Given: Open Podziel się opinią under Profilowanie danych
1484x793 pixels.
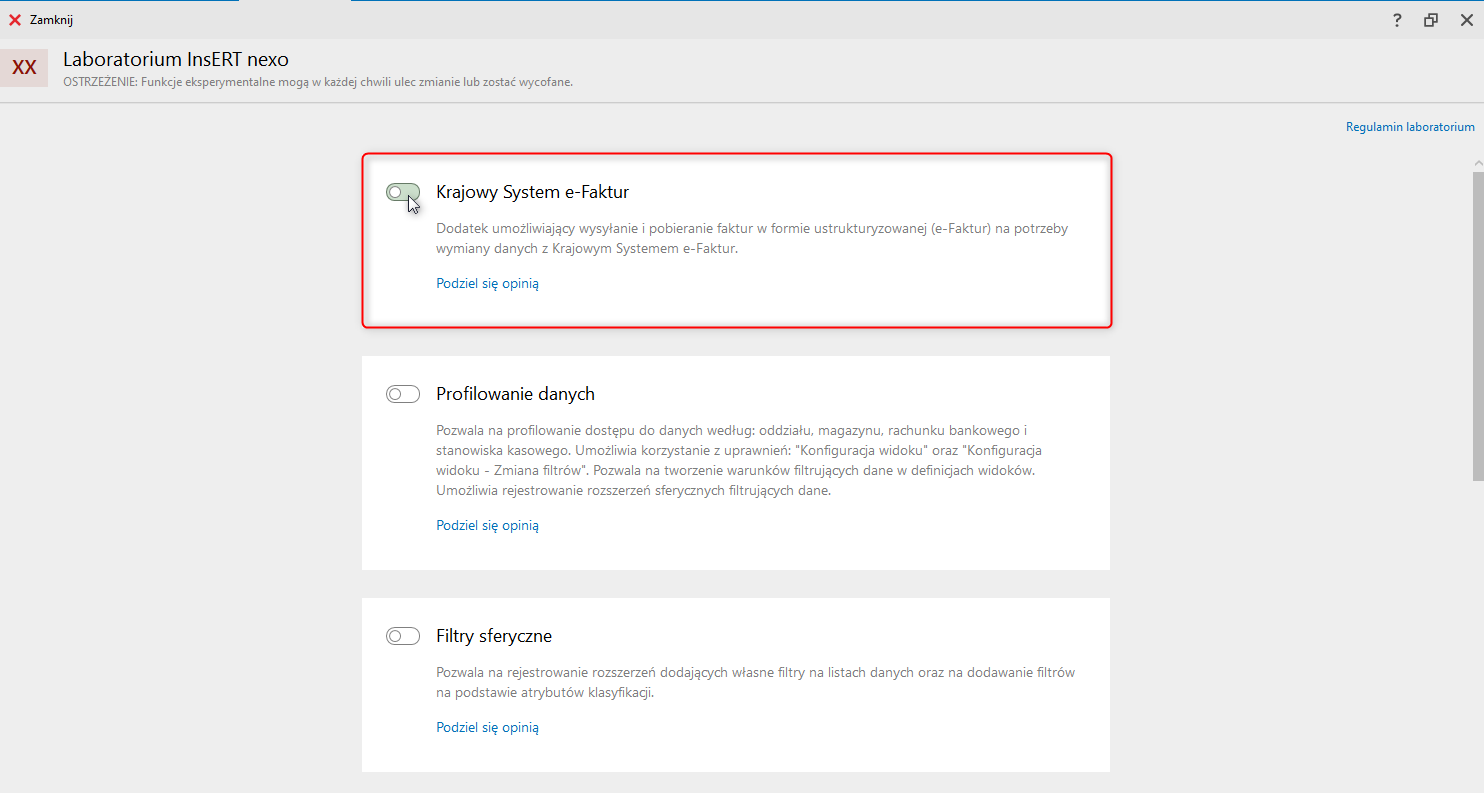Looking at the screenshot, I should click(x=487, y=525).
